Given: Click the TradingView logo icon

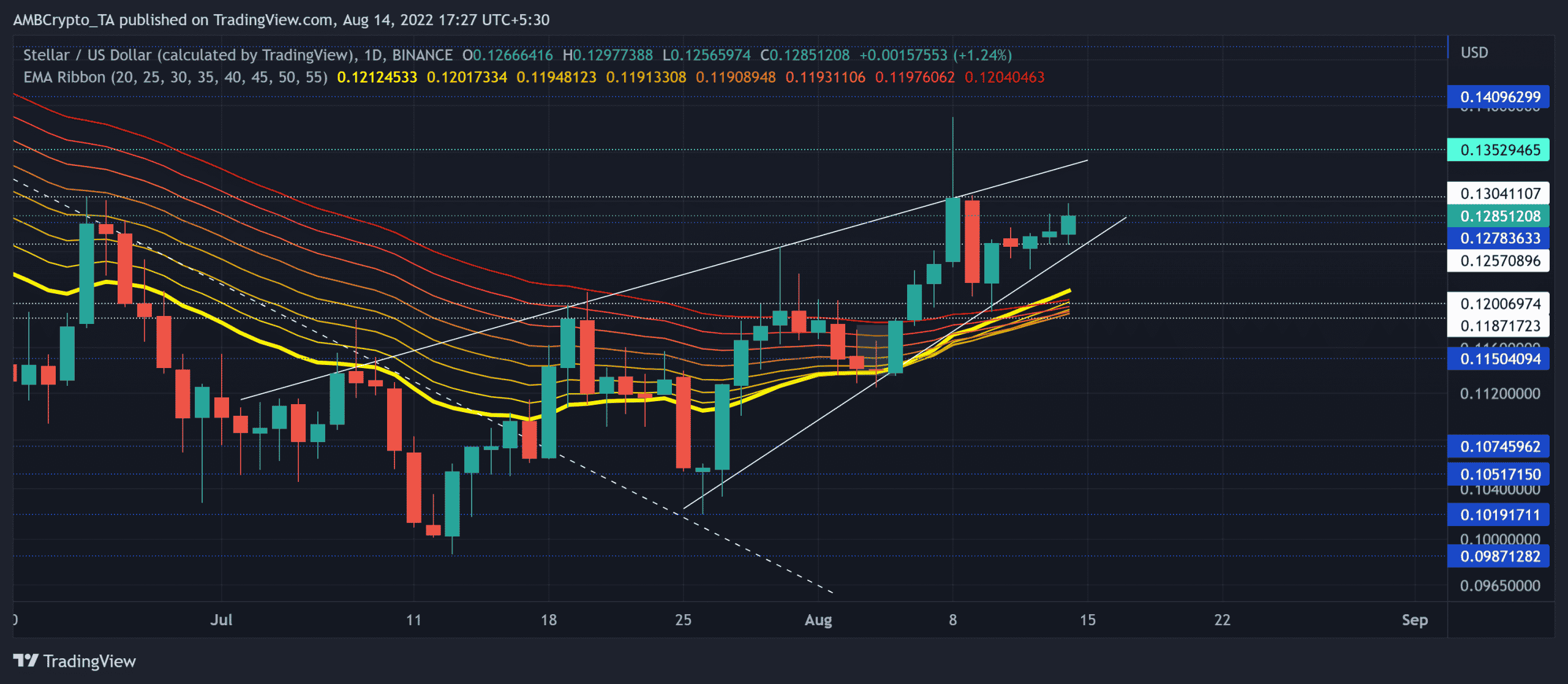Looking at the screenshot, I should (26, 661).
